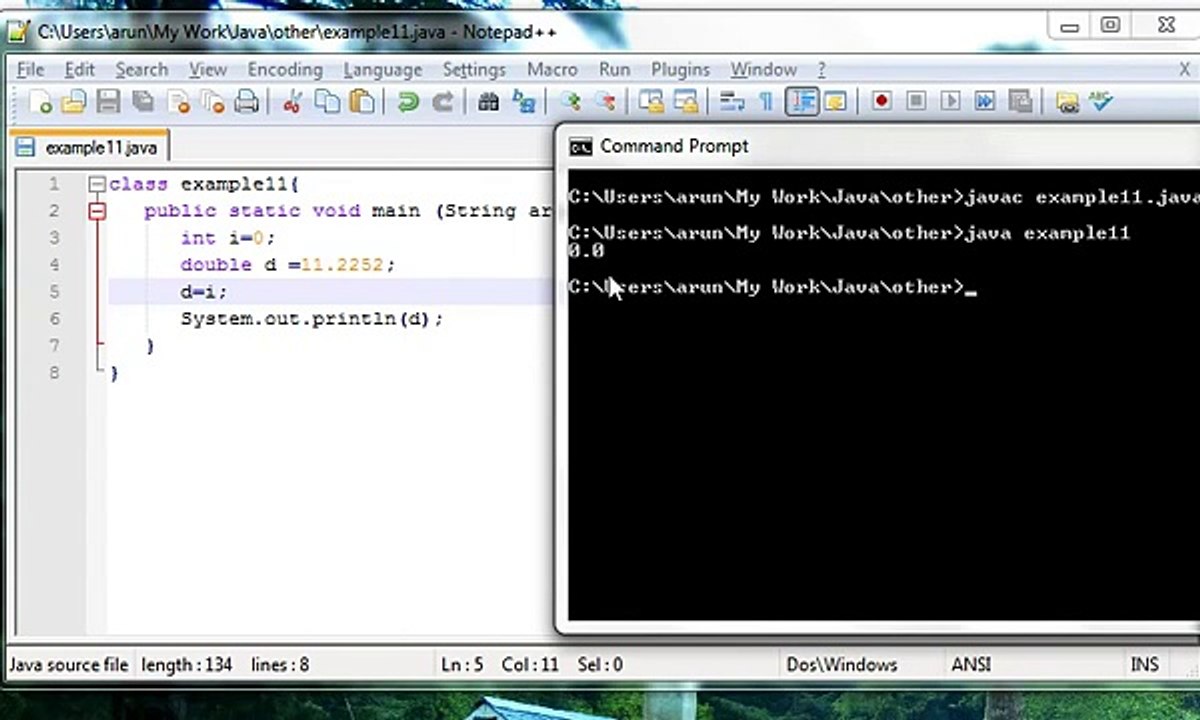Zoom in using the magnifier plus icon
1200x720 pixels.
click(x=570, y=101)
